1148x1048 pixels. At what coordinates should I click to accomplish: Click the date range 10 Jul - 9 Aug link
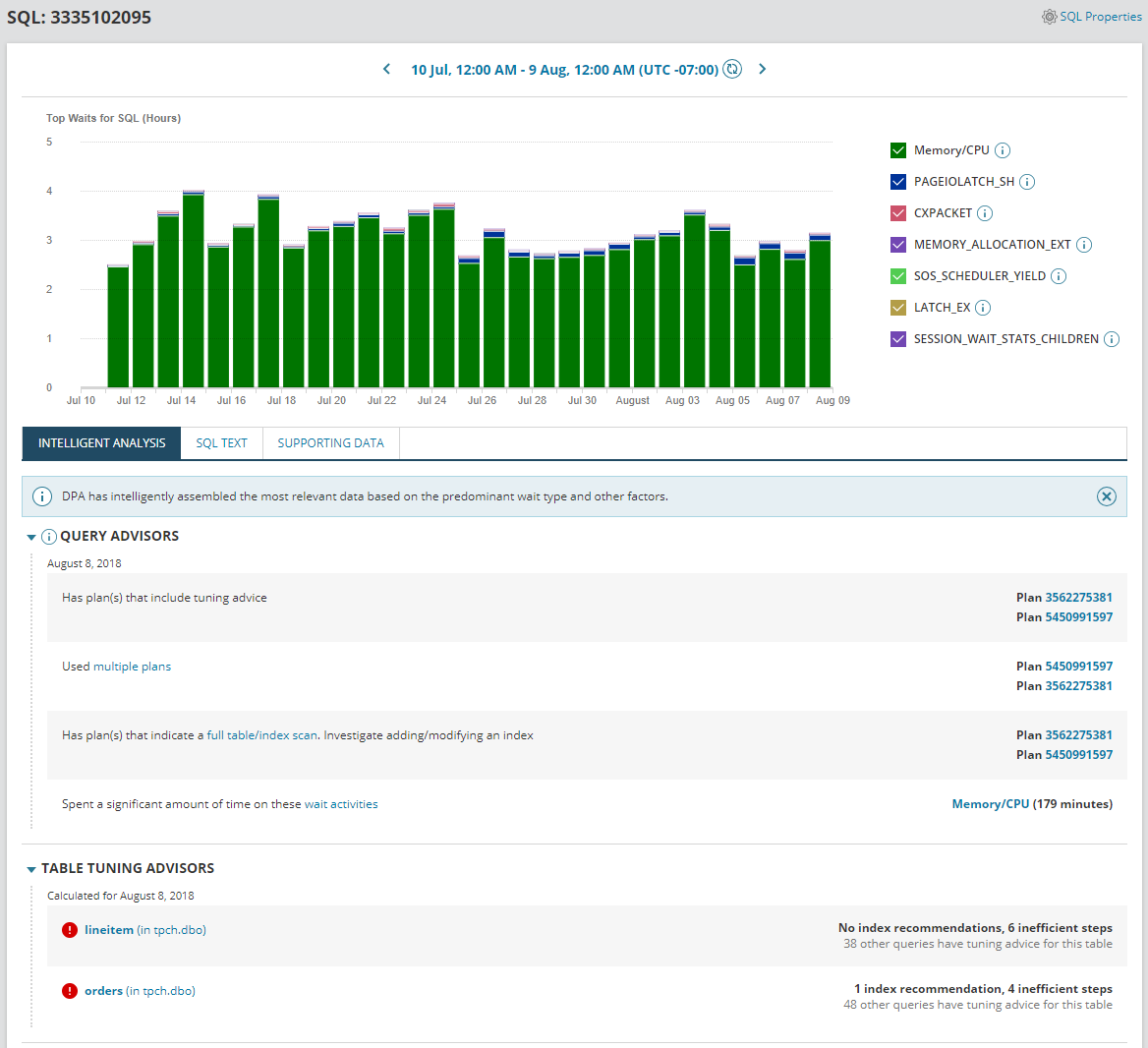click(x=564, y=70)
